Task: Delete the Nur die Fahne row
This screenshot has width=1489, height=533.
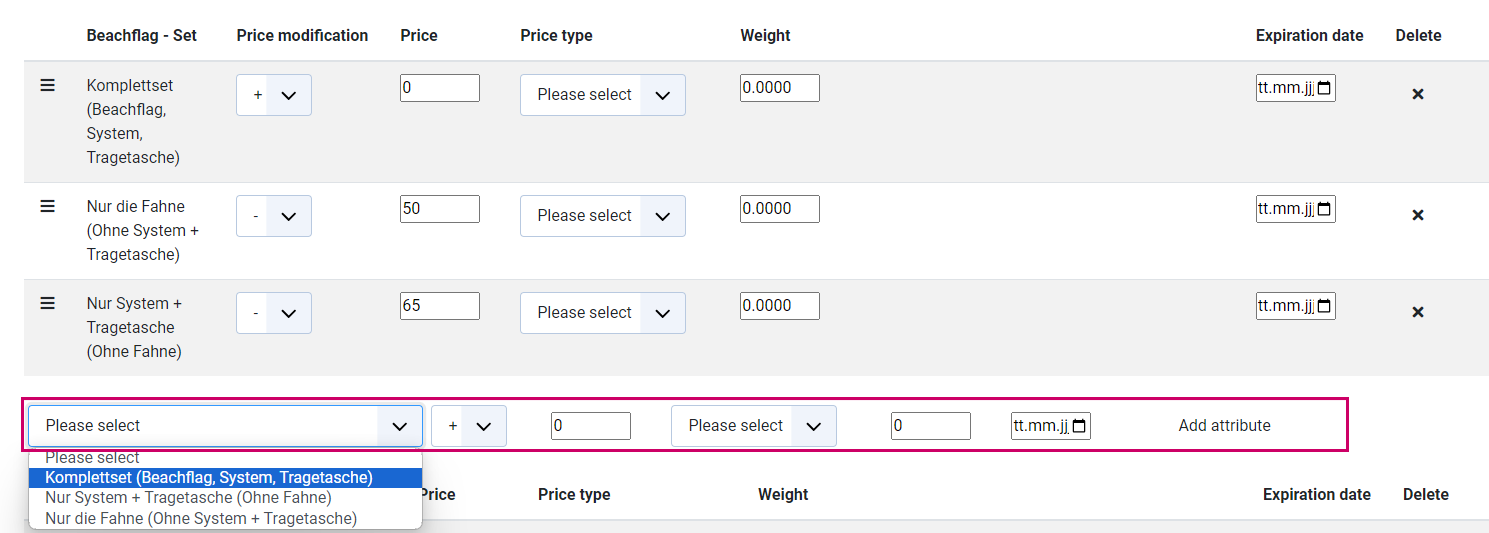Action: [x=1417, y=215]
